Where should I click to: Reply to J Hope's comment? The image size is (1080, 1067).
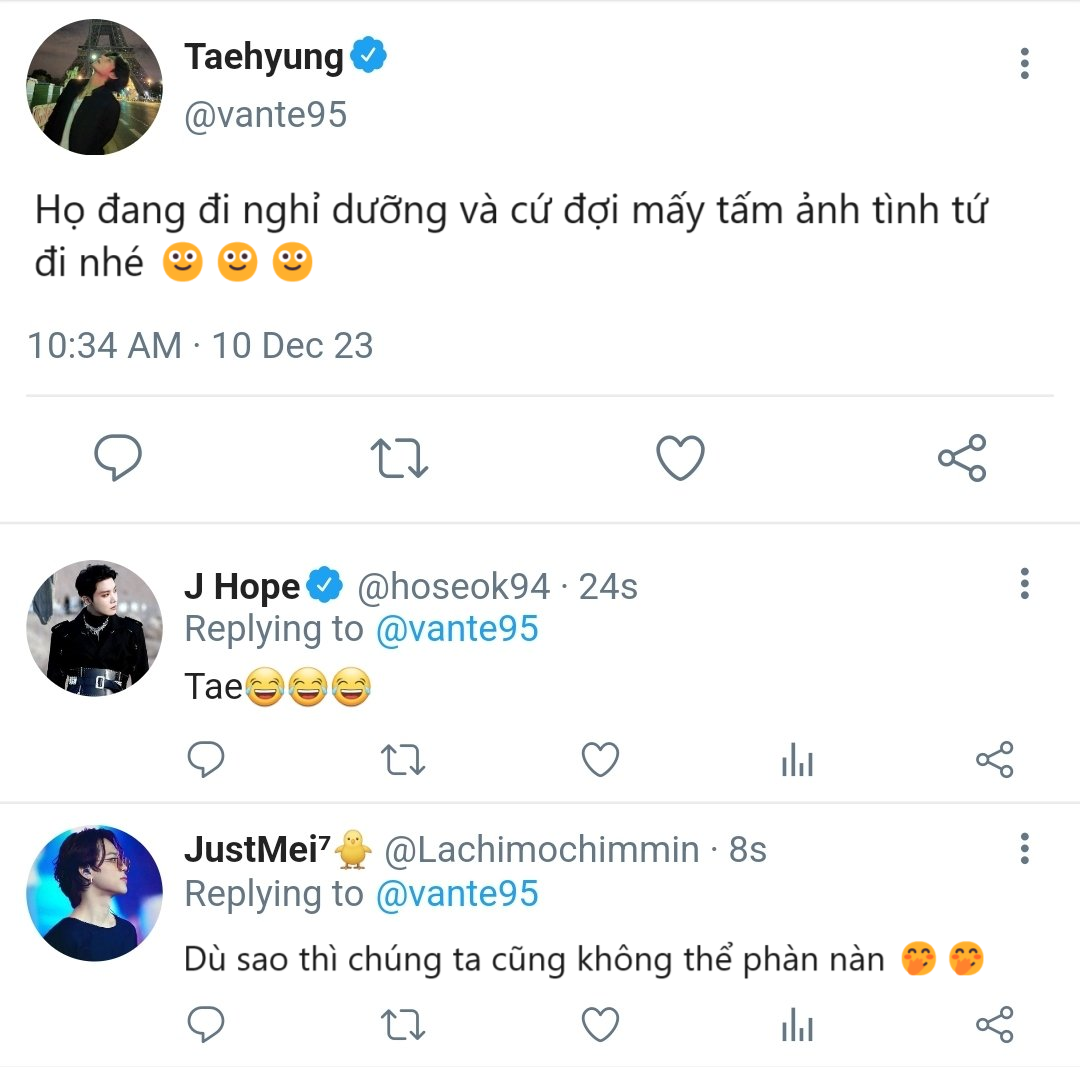pyautogui.click(x=206, y=760)
